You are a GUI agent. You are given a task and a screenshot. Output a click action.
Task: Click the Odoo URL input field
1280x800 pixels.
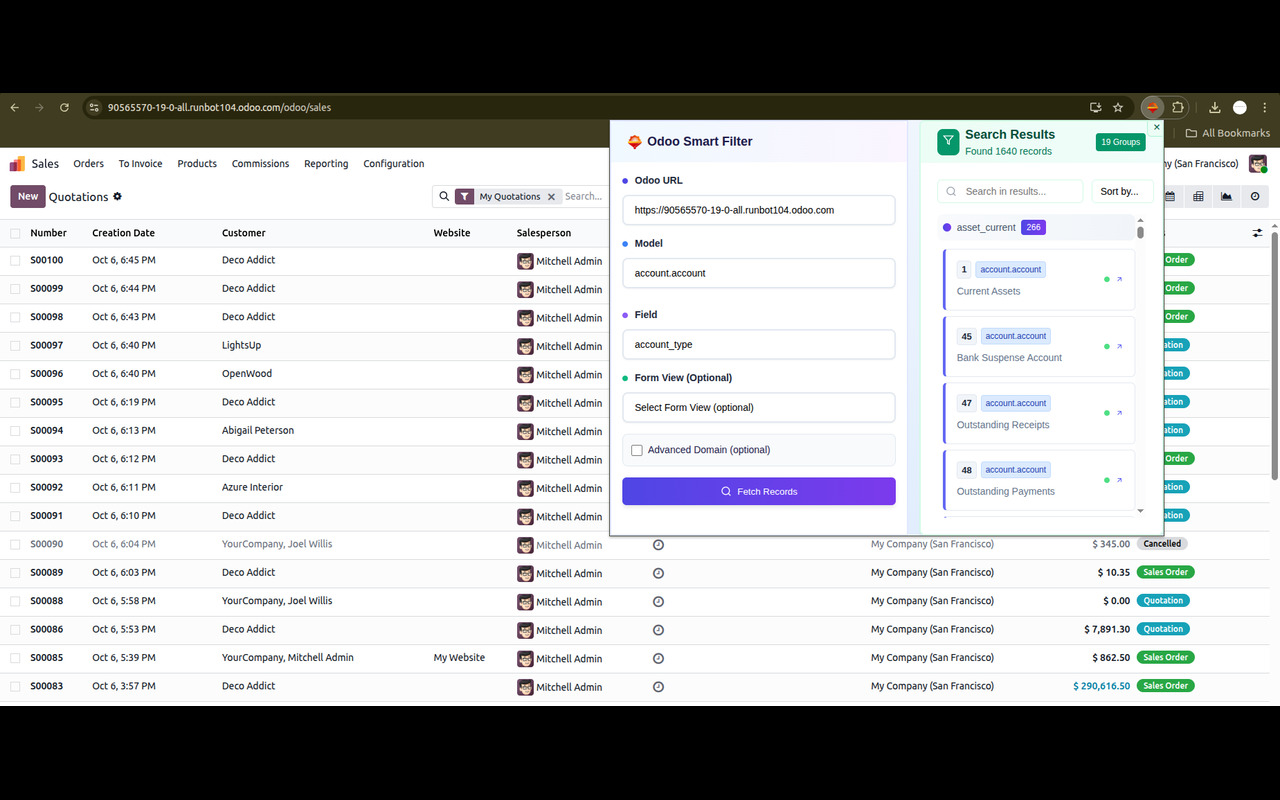click(x=759, y=210)
